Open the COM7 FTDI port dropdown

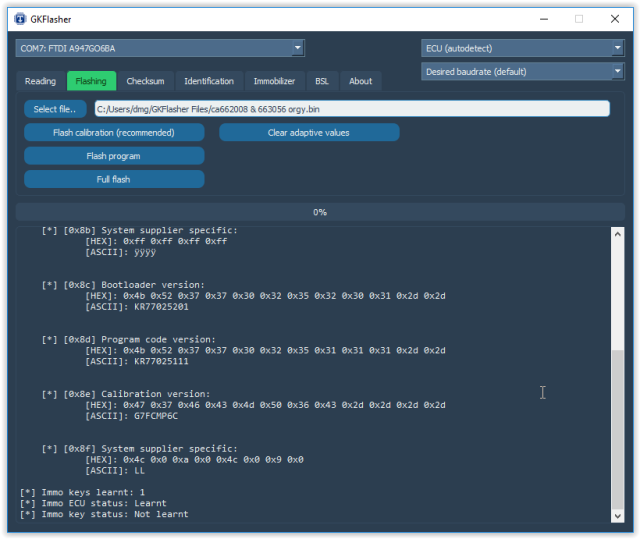(160, 48)
